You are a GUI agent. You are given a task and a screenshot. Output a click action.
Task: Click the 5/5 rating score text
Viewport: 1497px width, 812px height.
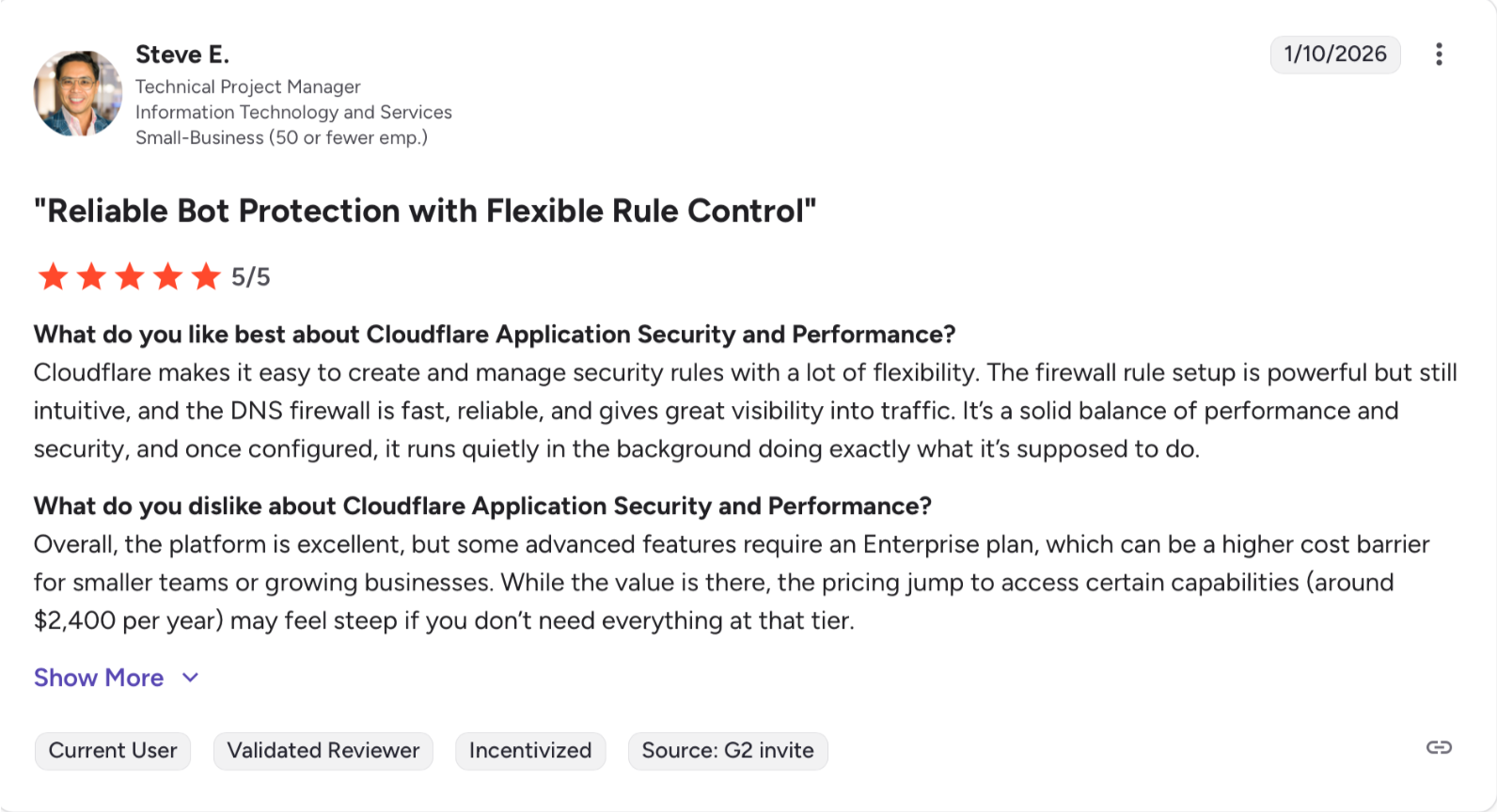point(251,277)
